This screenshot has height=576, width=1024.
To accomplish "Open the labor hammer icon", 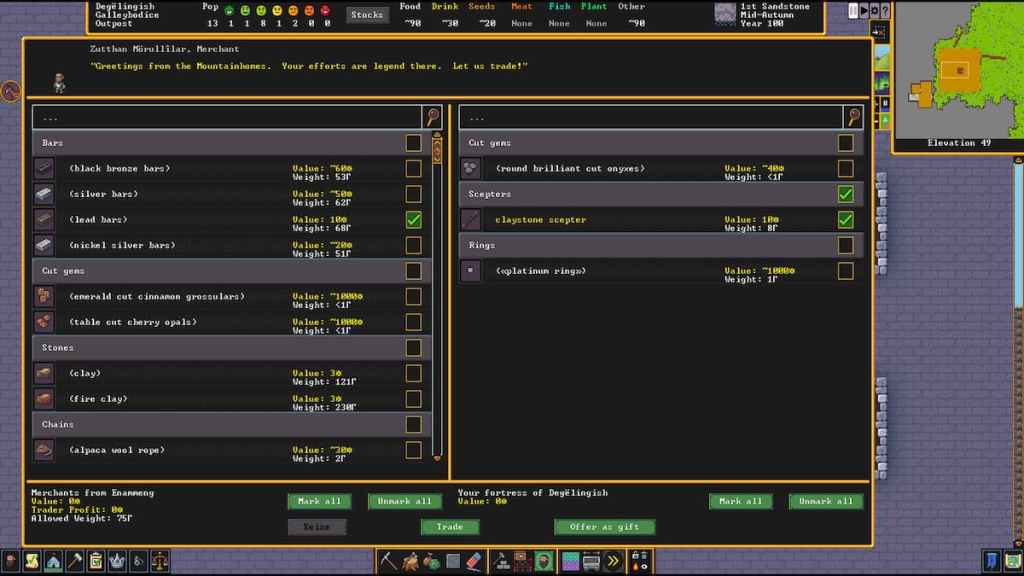I will coord(74,561).
